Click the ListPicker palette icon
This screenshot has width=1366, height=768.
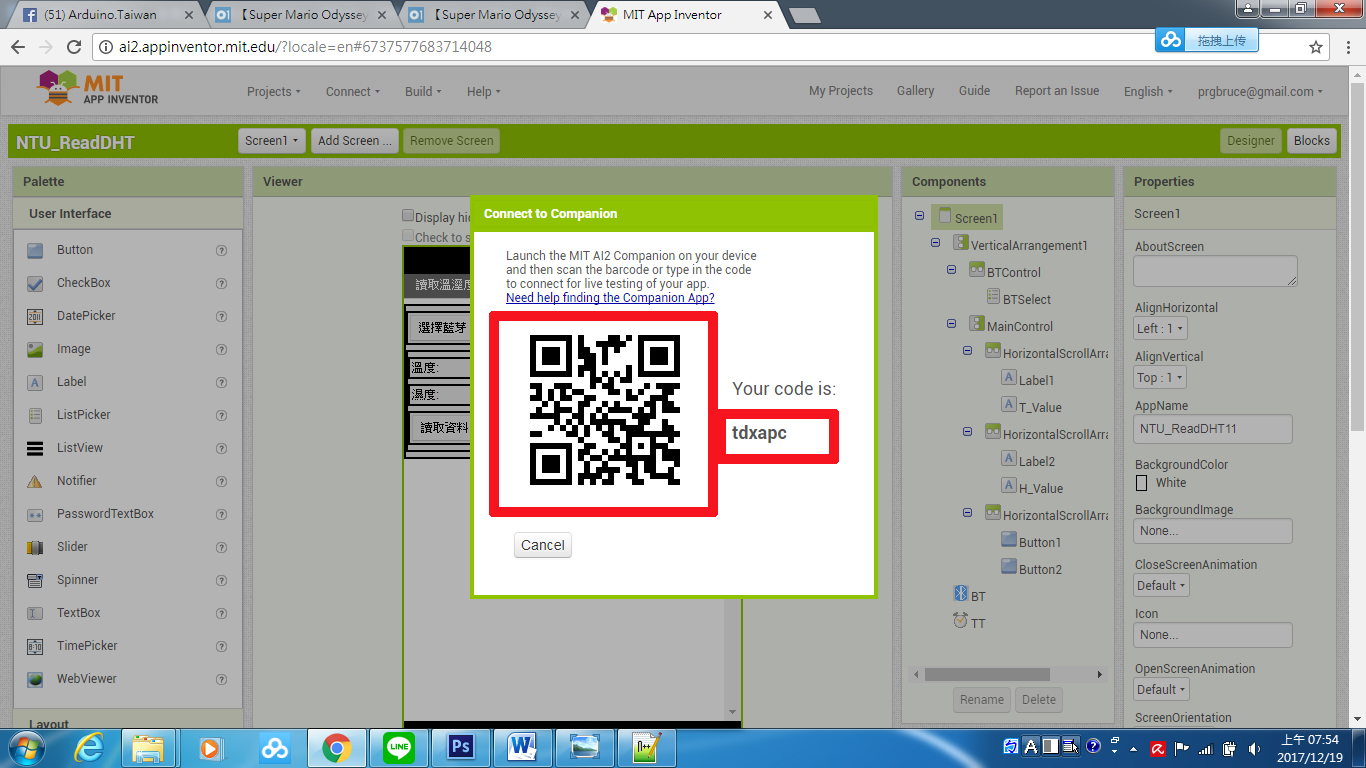tap(35, 415)
